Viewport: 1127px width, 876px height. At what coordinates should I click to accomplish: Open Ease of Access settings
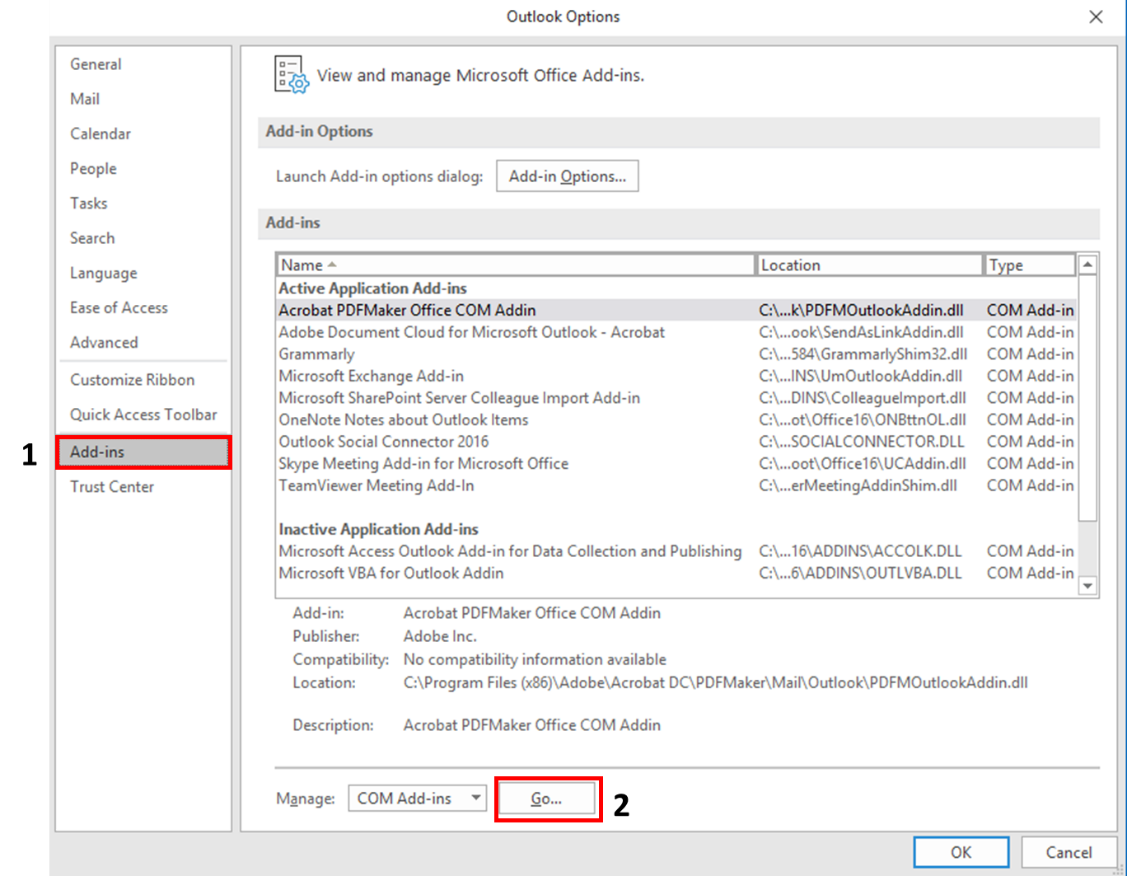119,308
